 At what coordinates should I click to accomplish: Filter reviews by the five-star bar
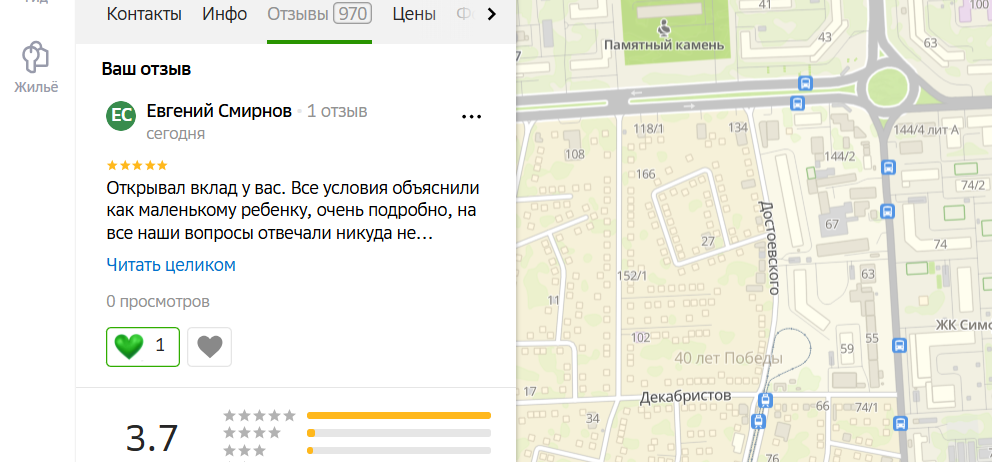click(x=399, y=416)
